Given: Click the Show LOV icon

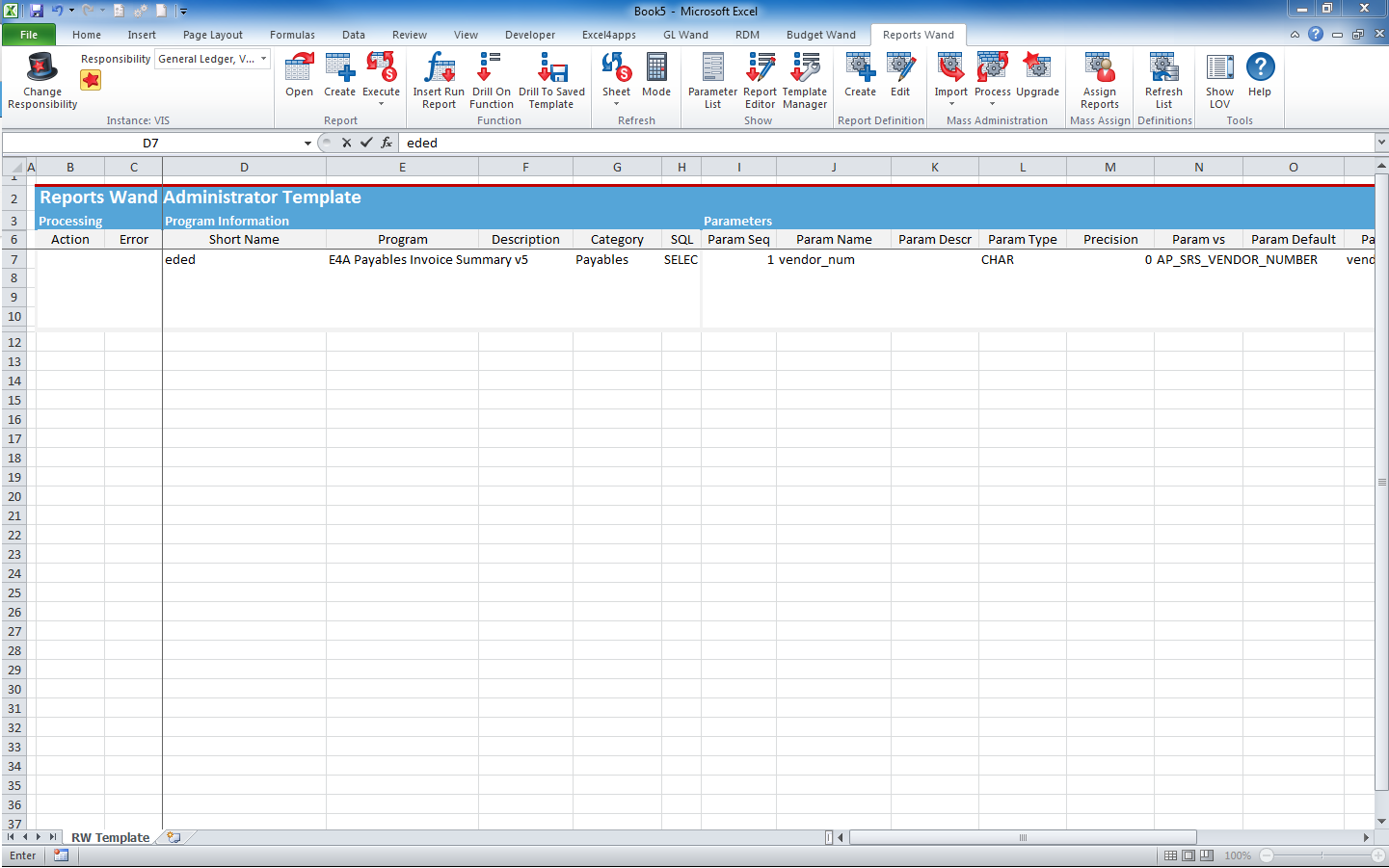Looking at the screenshot, I should point(1219,67).
